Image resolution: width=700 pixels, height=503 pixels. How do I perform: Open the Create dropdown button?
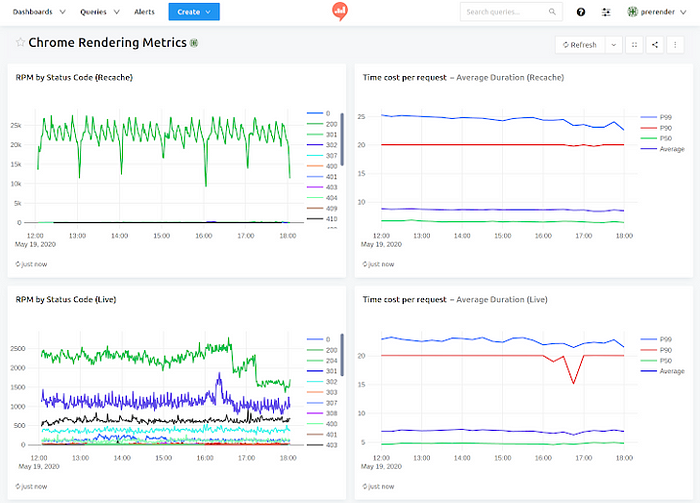coord(194,12)
